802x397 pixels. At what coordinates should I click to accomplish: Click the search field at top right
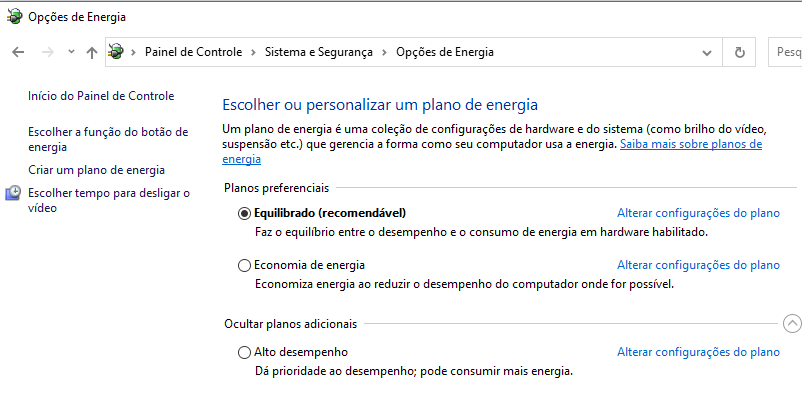coord(785,52)
